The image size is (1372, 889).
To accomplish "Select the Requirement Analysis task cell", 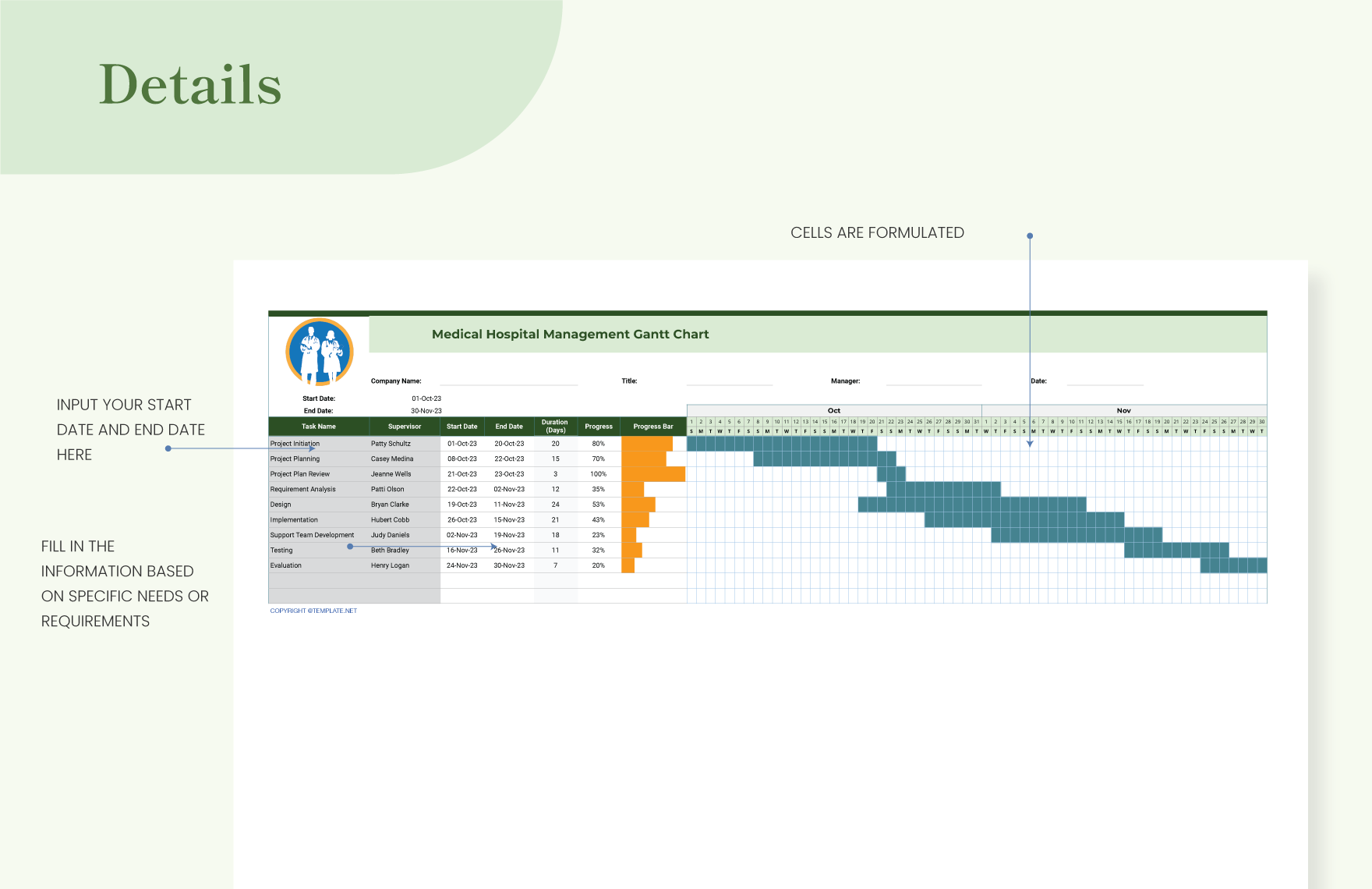I will [x=318, y=489].
